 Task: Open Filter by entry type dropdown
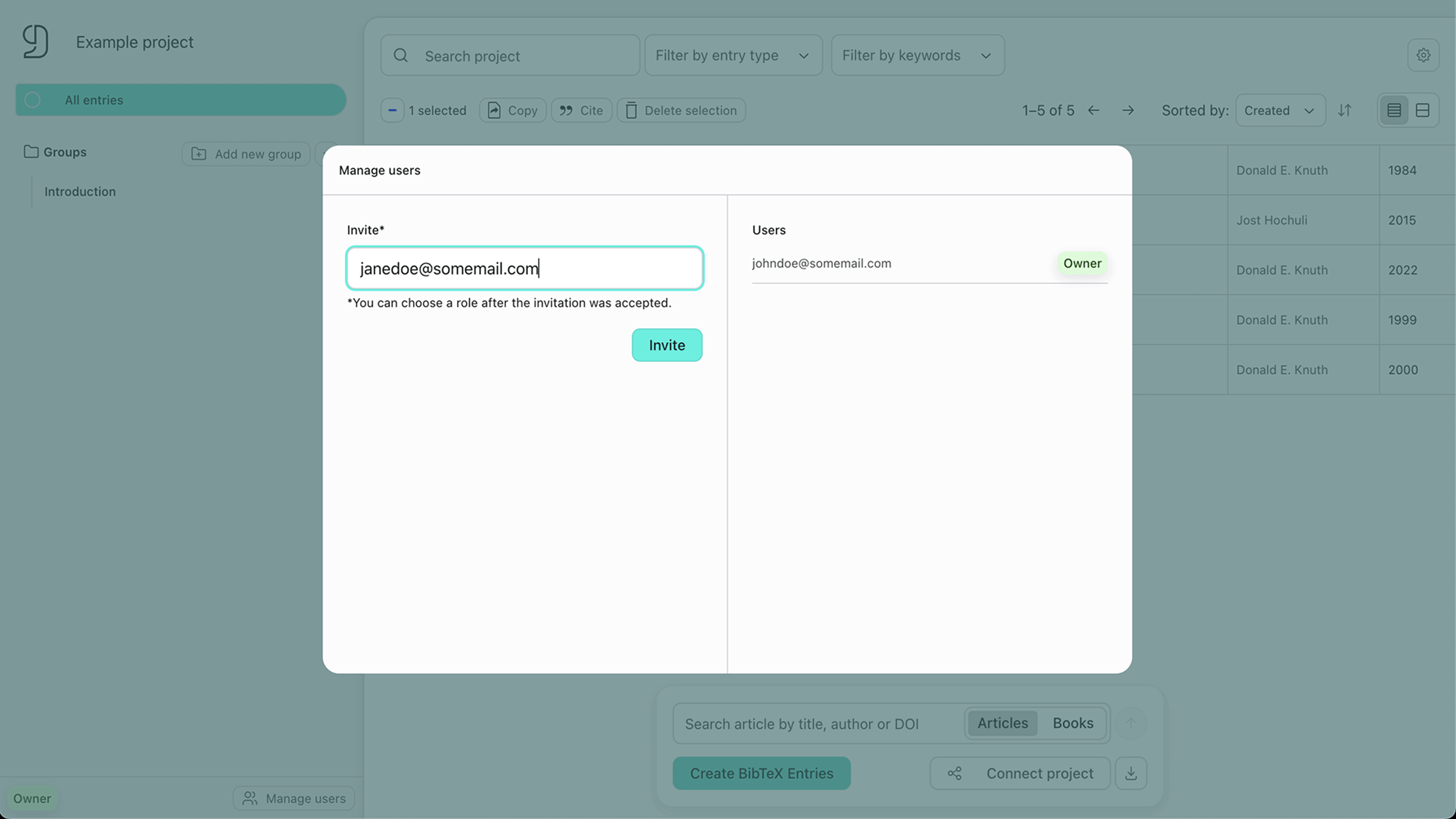733,55
